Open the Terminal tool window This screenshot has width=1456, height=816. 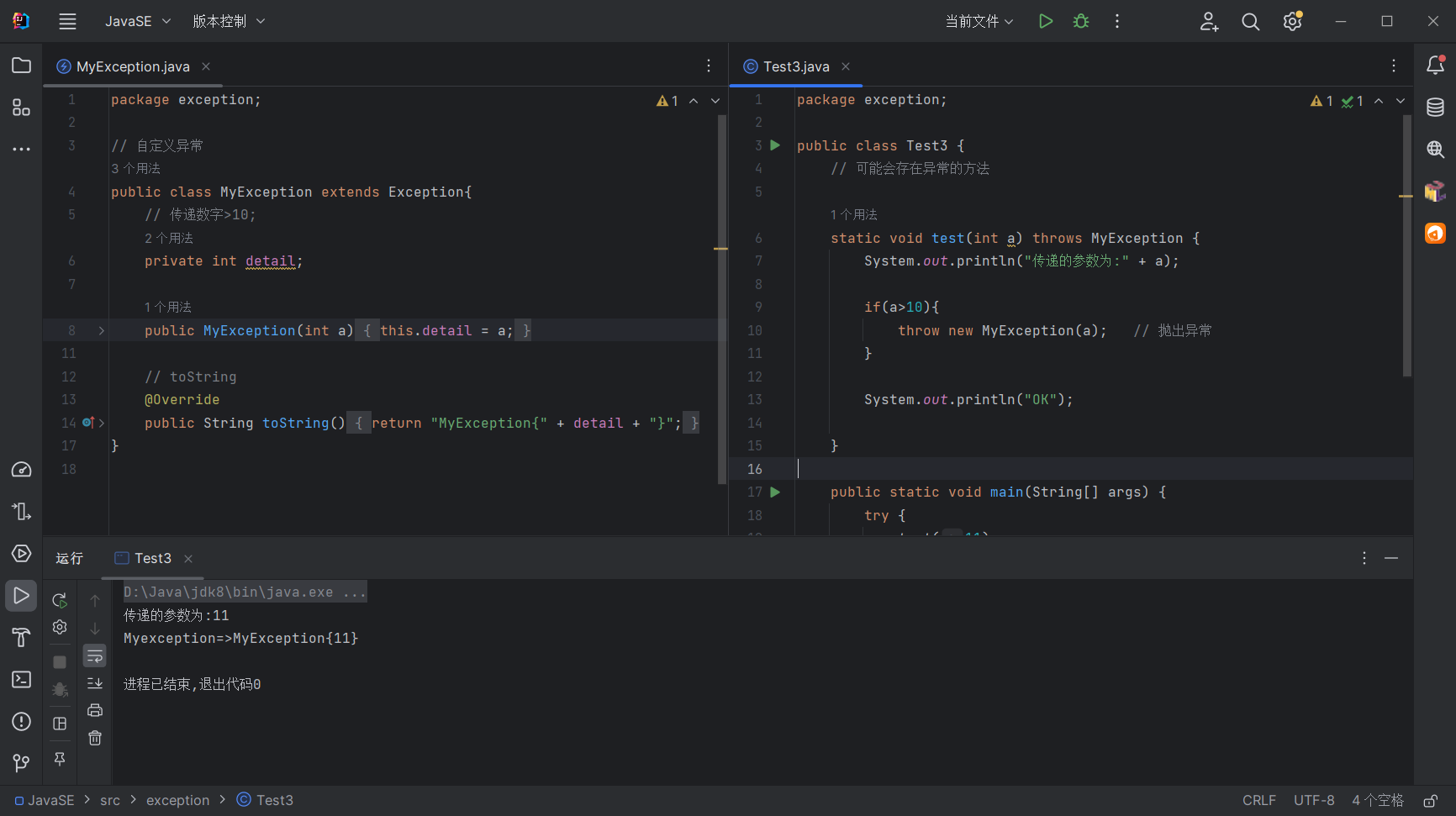coord(21,679)
